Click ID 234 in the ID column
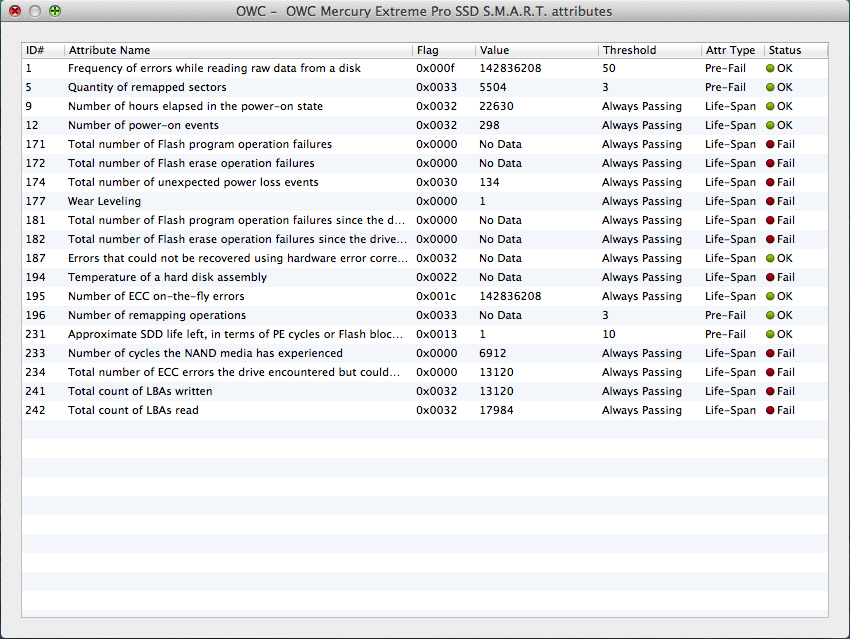Image resolution: width=850 pixels, height=639 pixels. (x=35, y=372)
